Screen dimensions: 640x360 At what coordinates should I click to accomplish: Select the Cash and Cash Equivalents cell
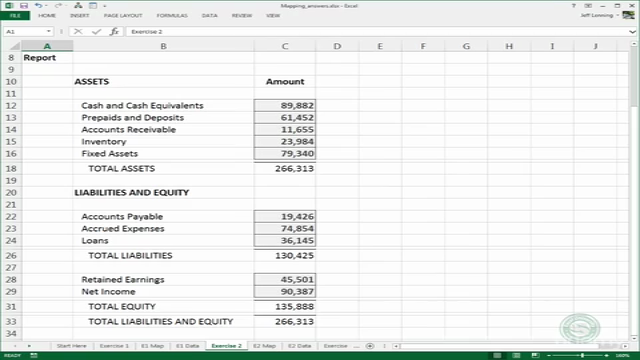163,105
